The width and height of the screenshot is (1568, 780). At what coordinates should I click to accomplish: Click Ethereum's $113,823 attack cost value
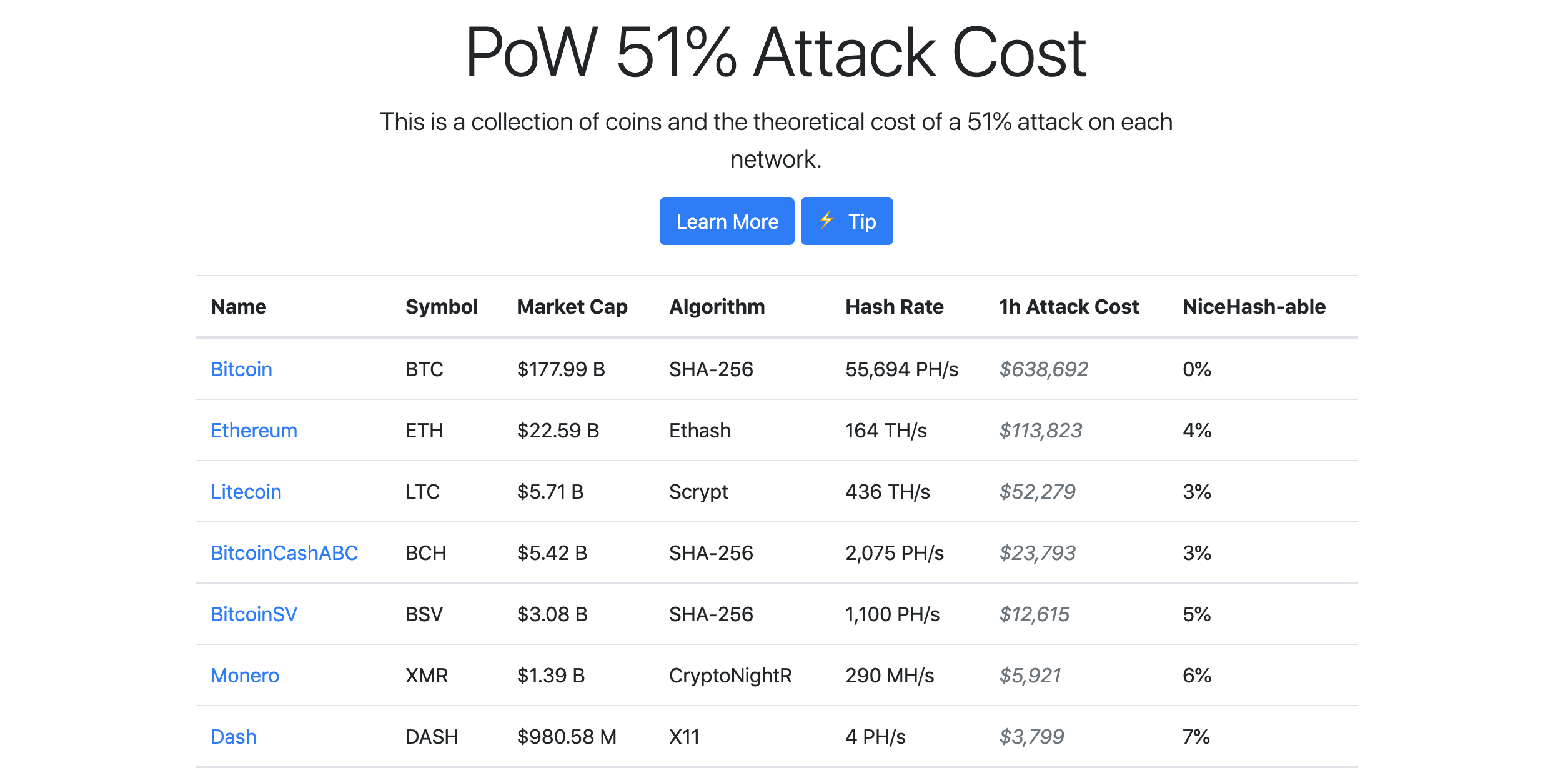point(1040,431)
